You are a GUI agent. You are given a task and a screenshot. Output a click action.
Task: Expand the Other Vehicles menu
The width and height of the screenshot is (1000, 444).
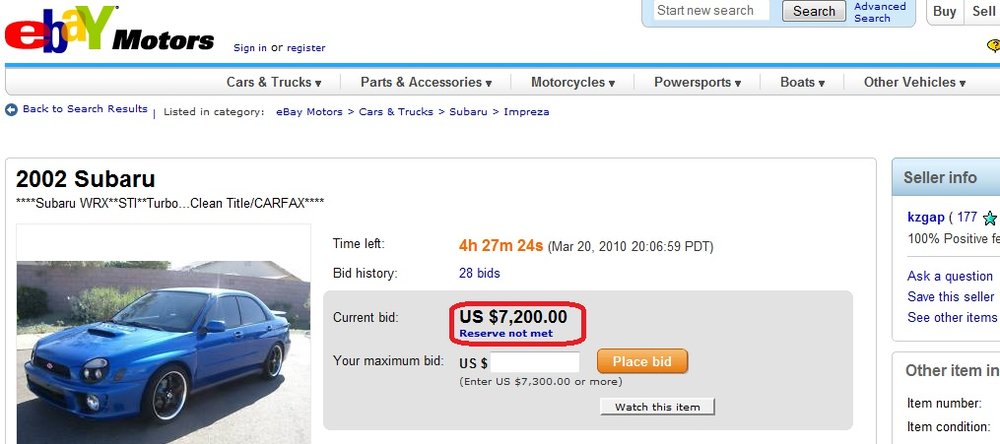click(915, 82)
